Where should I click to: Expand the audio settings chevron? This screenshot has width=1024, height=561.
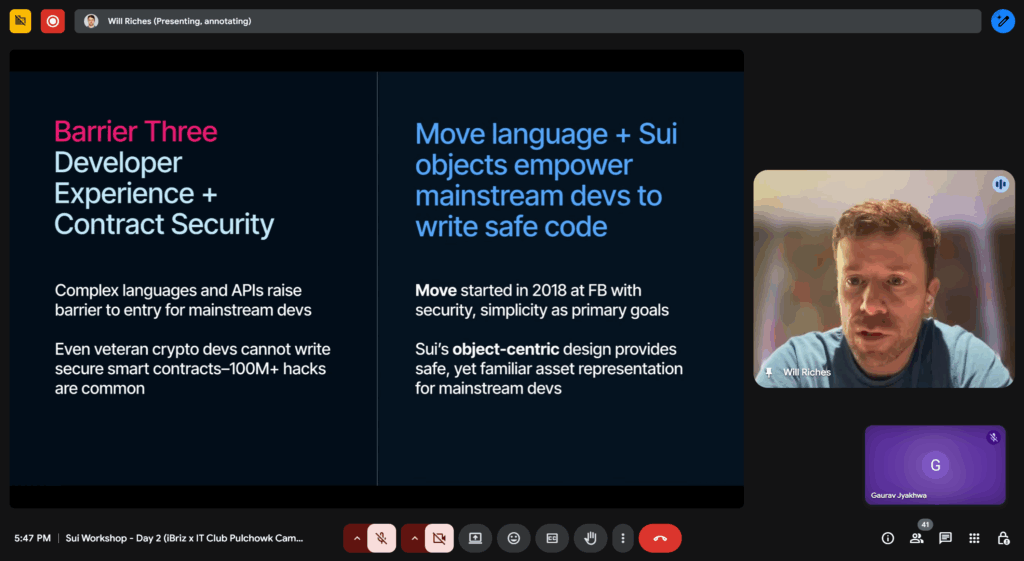tap(357, 538)
